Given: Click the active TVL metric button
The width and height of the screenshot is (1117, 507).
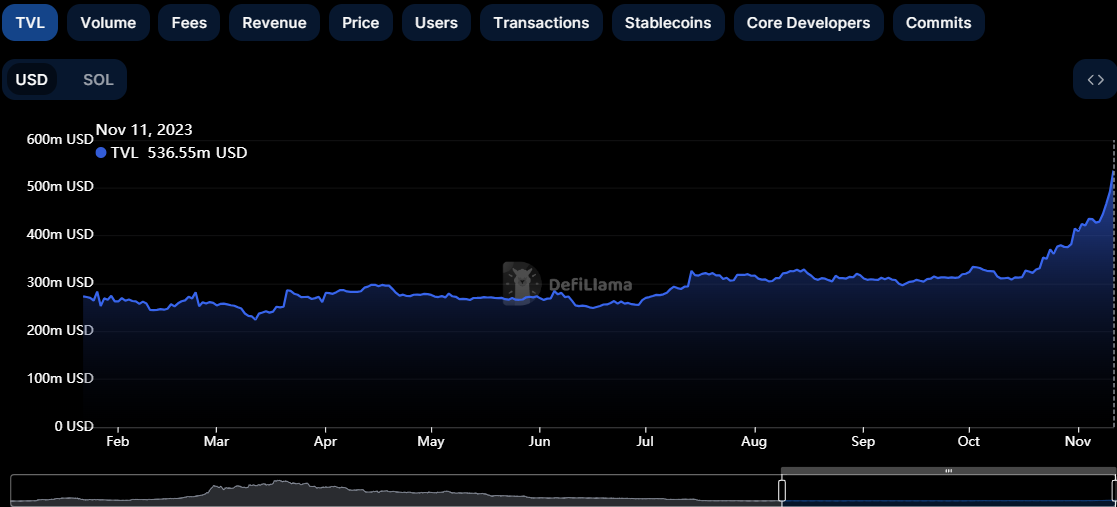Looking at the screenshot, I should tap(30, 22).
